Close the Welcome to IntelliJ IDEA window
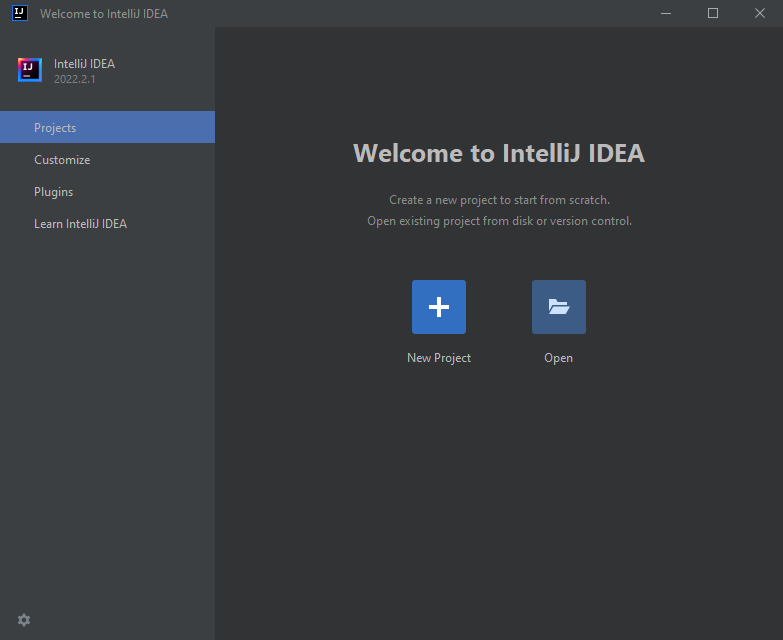 click(760, 13)
